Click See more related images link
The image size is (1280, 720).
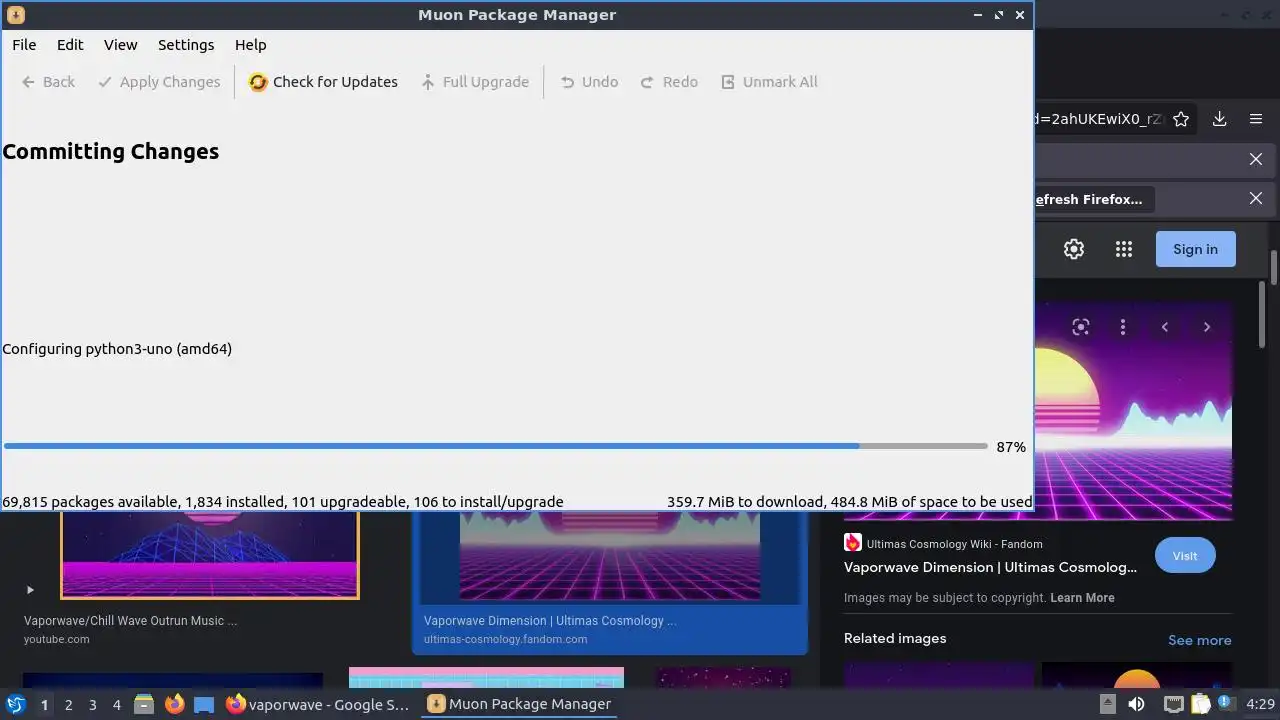pos(1200,640)
